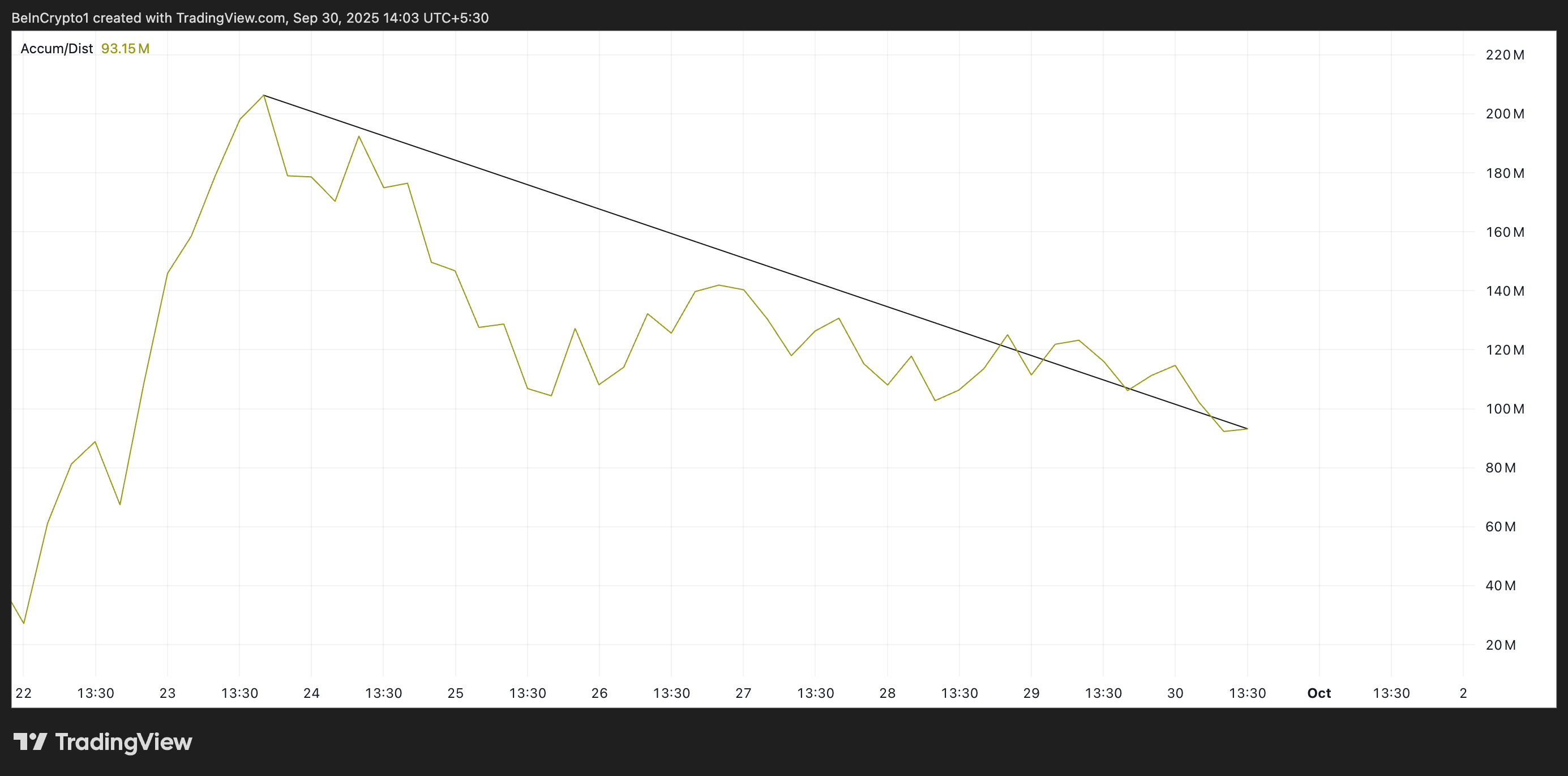Click the 2 date label at axis end

tap(1463, 693)
